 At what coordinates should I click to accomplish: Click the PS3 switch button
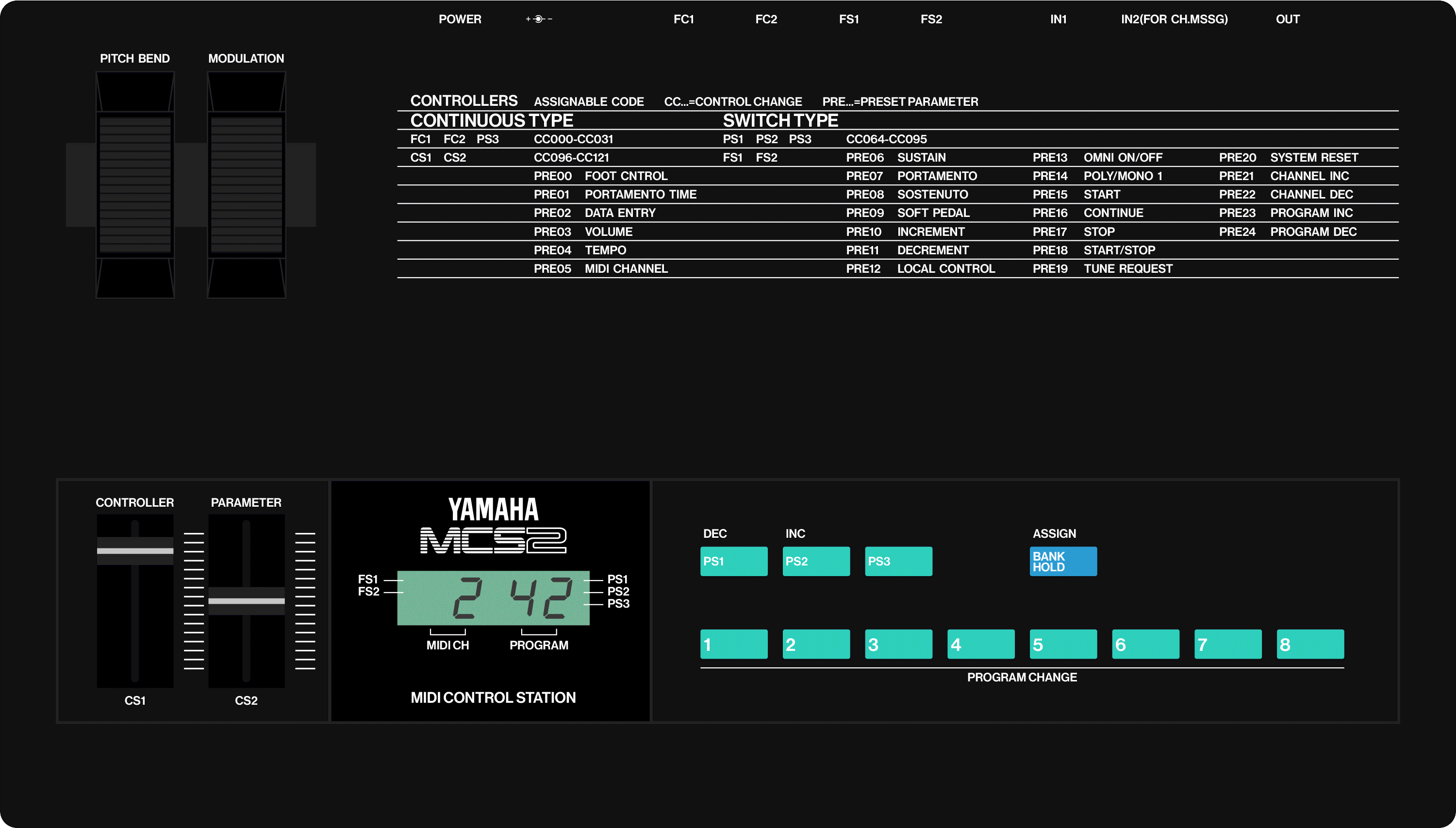(898, 561)
